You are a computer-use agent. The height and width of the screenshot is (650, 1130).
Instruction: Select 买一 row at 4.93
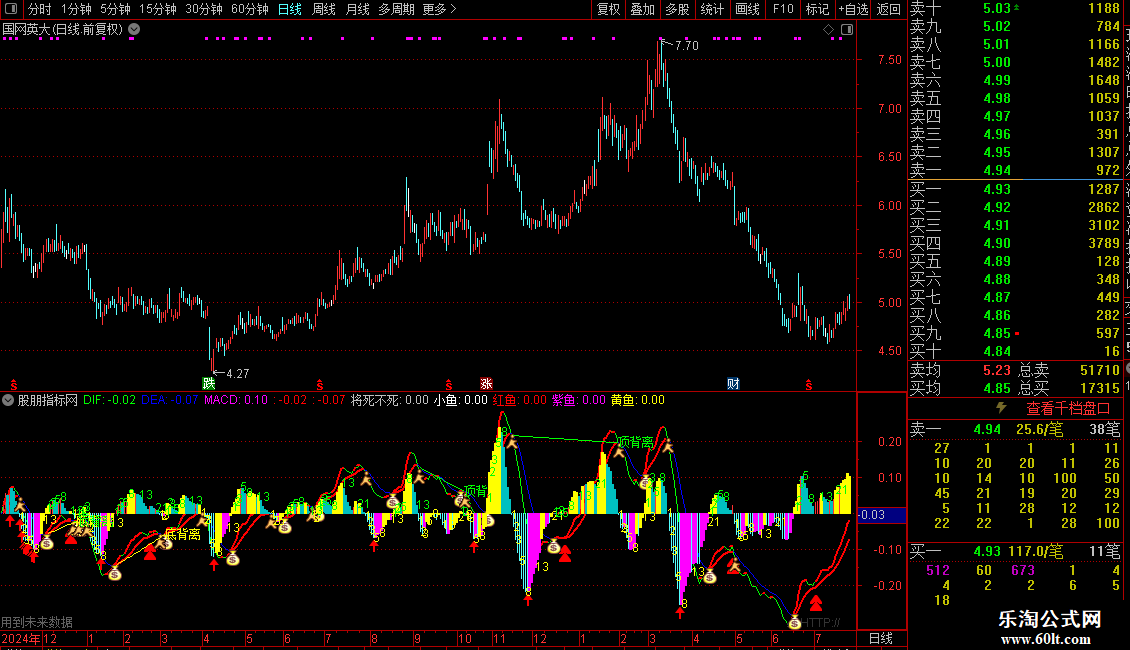pos(1015,189)
